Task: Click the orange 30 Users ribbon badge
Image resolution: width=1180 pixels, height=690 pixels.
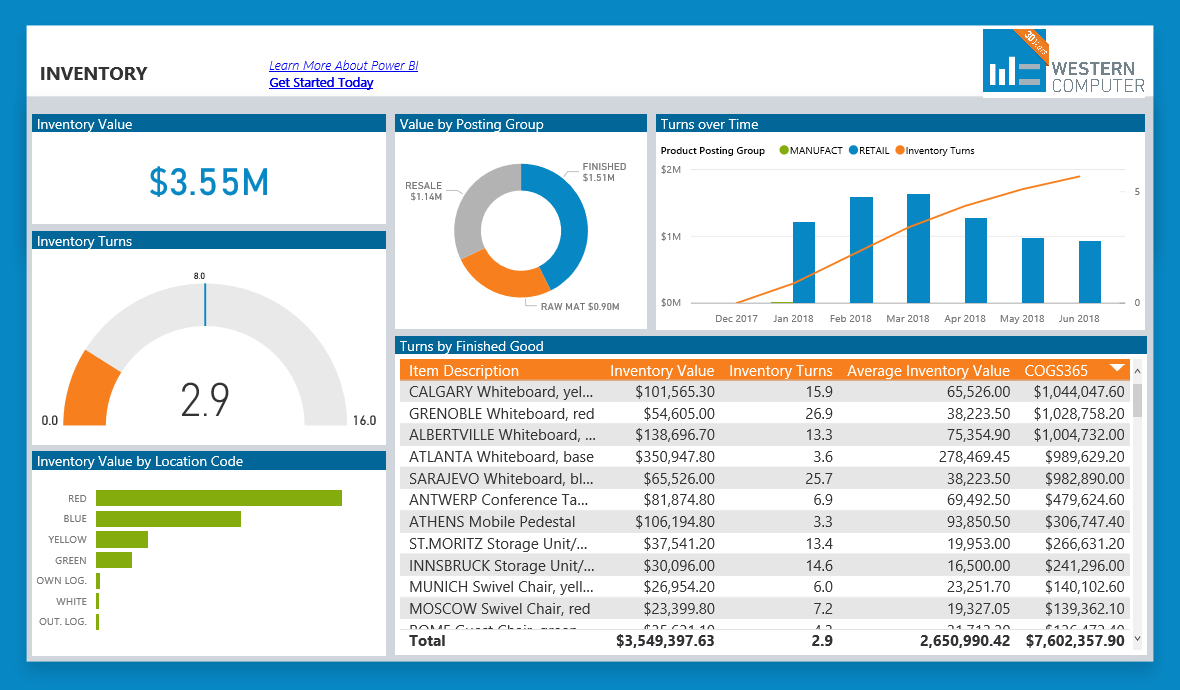Action: (x=1036, y=42)
